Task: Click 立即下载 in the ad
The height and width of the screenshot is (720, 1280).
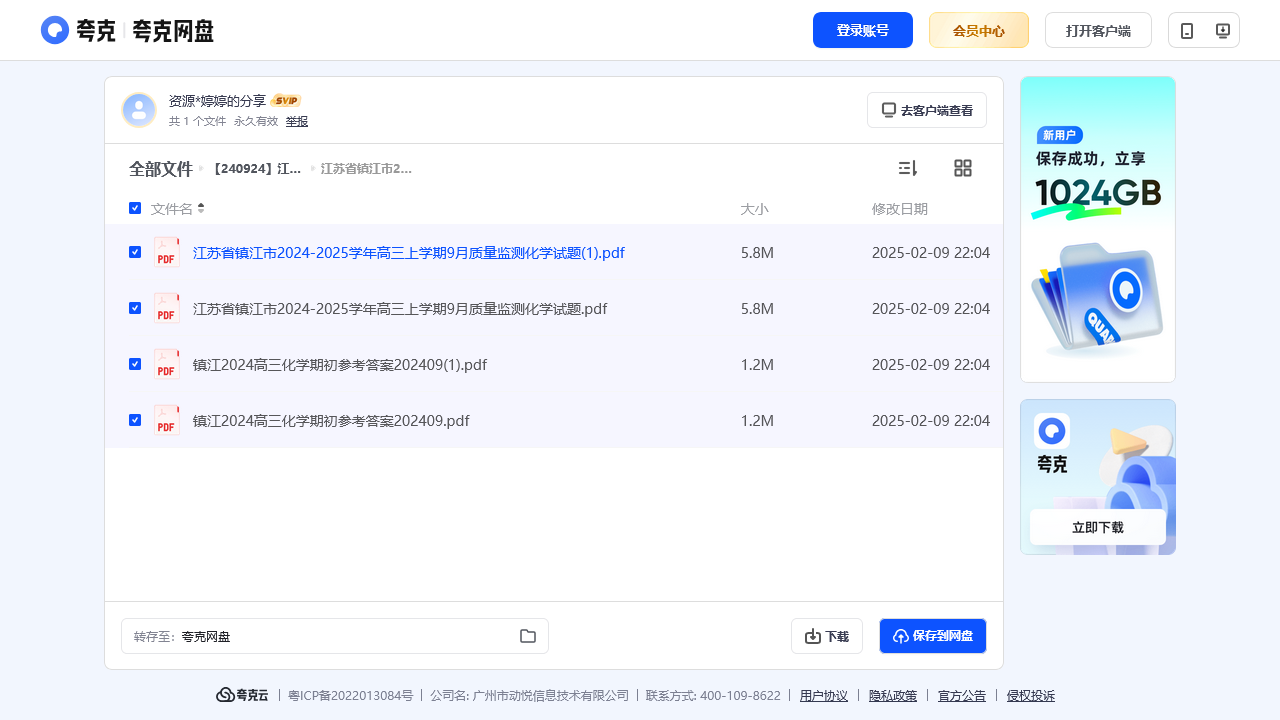Action: tap(1098, 527)
